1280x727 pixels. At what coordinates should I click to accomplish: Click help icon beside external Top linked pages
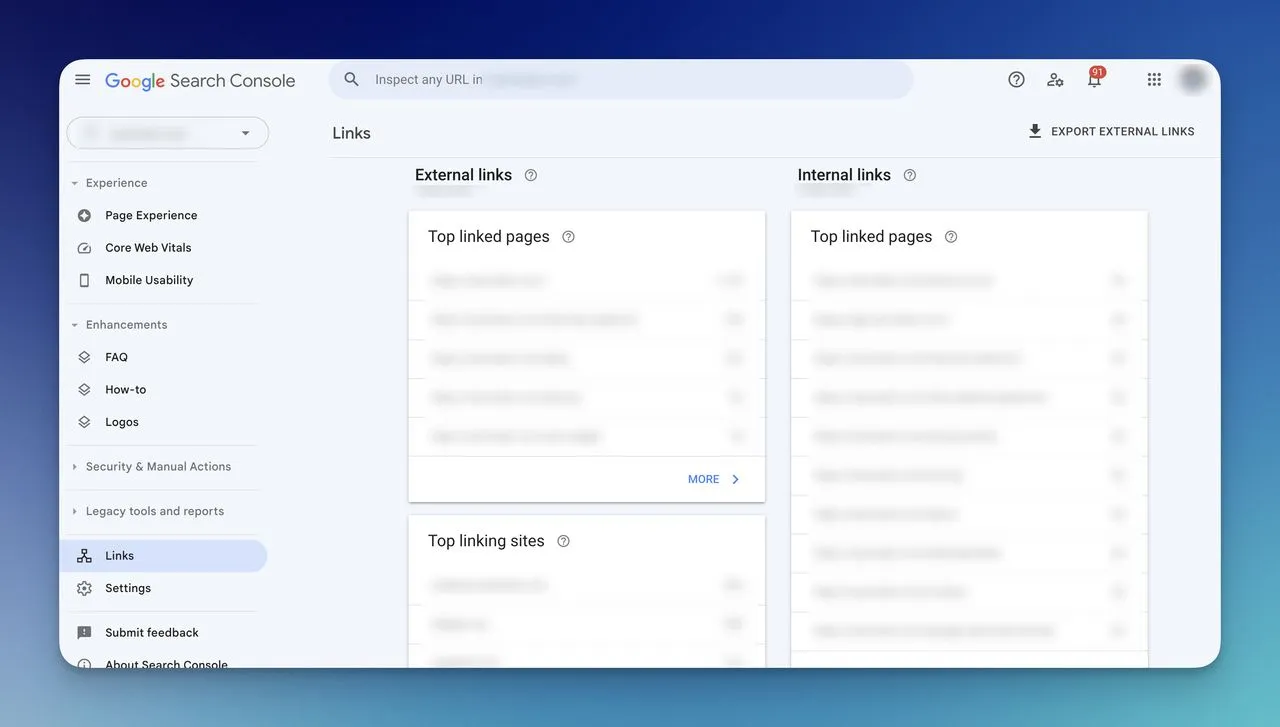coord(568,237)
